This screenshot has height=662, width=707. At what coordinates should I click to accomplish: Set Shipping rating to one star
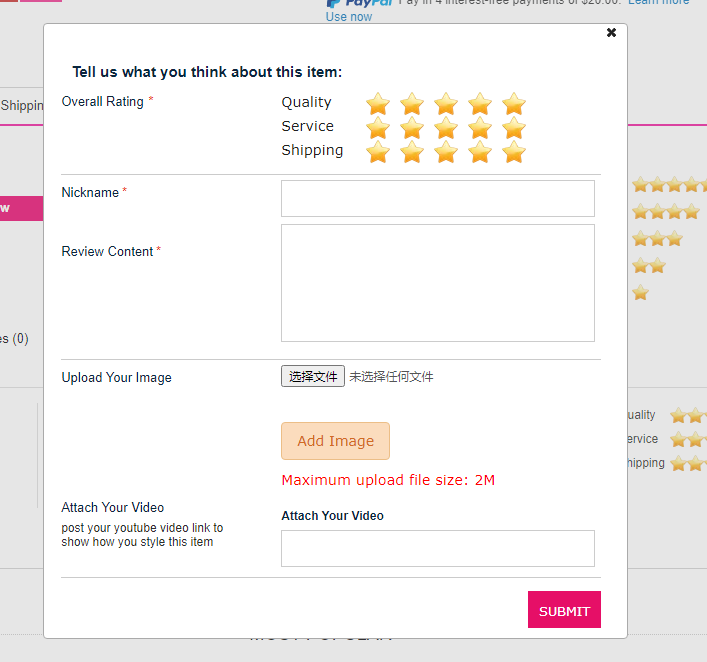(x=378, y=152)
